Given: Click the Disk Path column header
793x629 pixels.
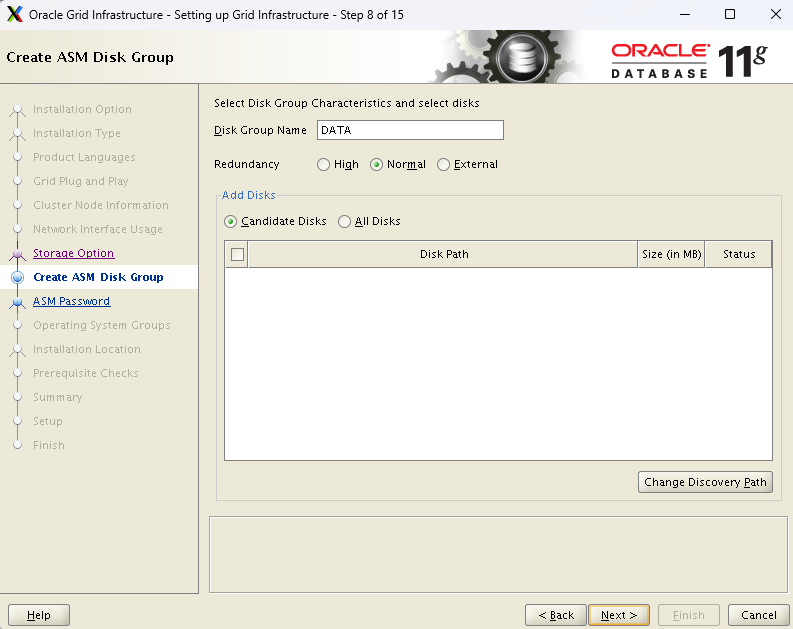Looking at the screenshot, I should [444, 254].
